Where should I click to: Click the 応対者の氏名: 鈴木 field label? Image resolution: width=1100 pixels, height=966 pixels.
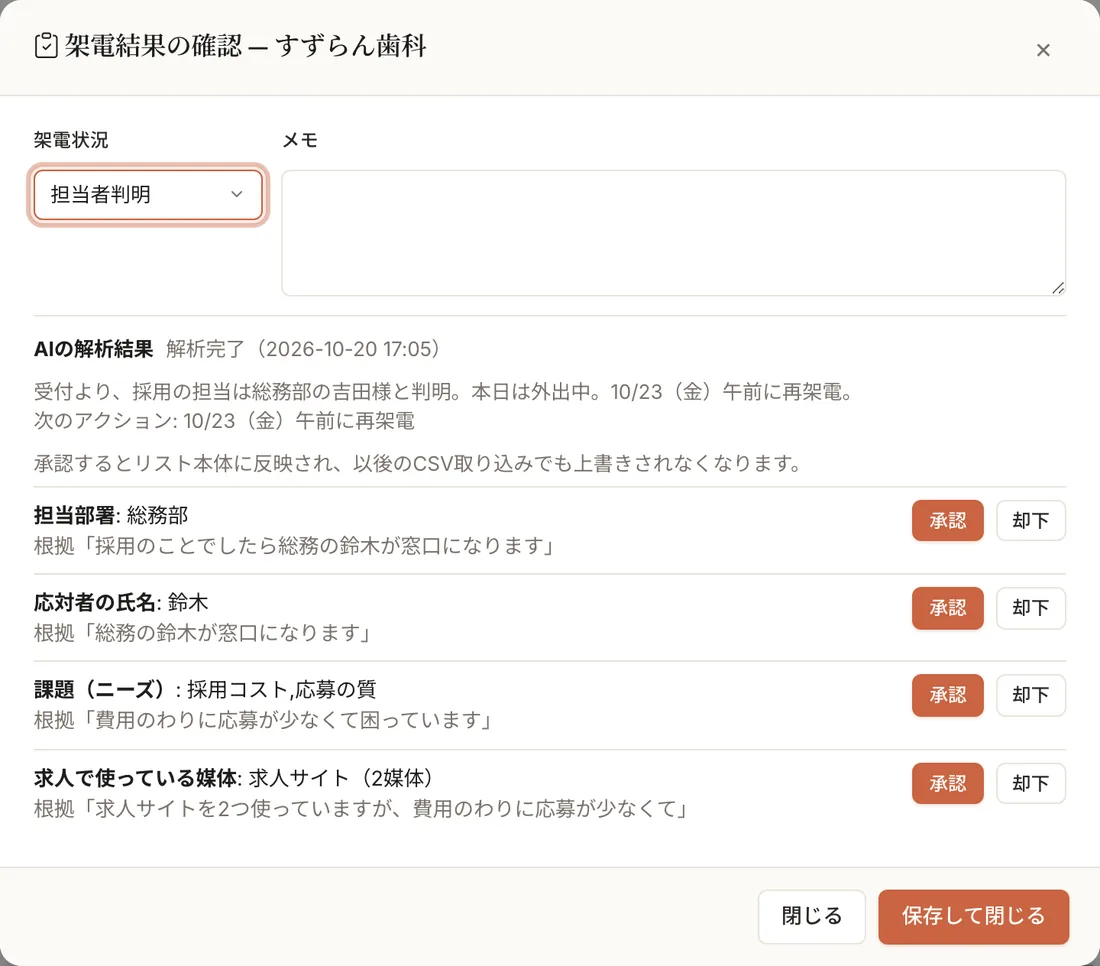[x=121, y=603]
